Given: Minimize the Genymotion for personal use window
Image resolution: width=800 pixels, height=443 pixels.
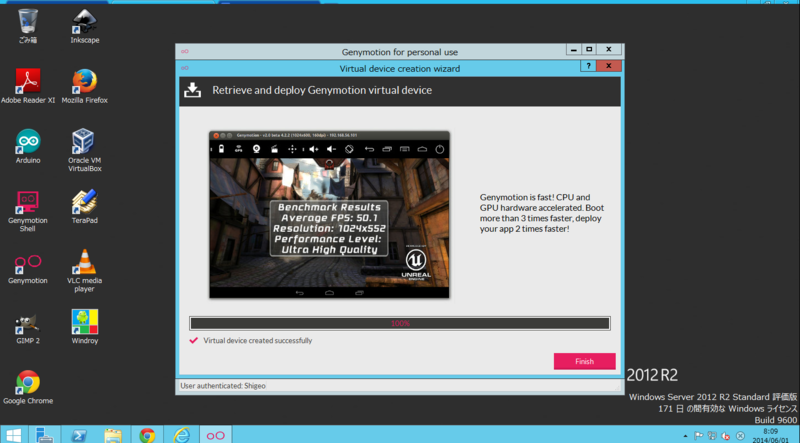Looking at the screenshot, I should pyautogui.click(x=573, y=50).
